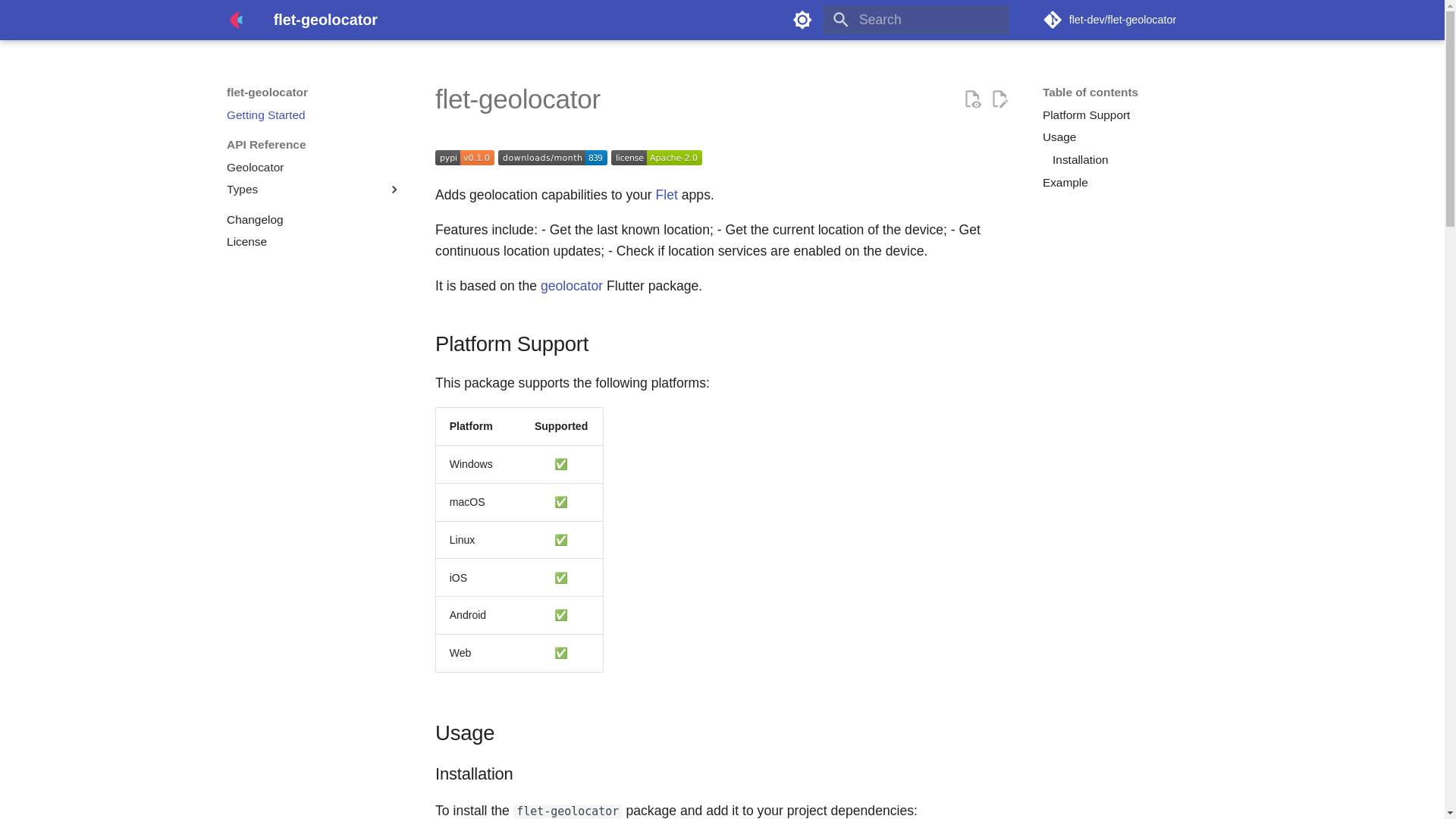Click the Table of contents label
This screenshot has width=1456, height=819.
tap(1090, 93)
